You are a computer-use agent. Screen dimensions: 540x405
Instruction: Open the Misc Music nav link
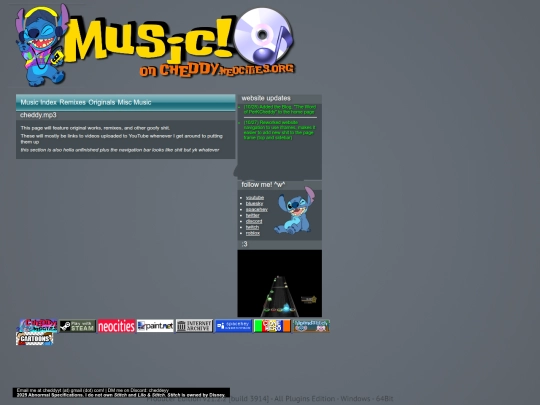(134, 102)
